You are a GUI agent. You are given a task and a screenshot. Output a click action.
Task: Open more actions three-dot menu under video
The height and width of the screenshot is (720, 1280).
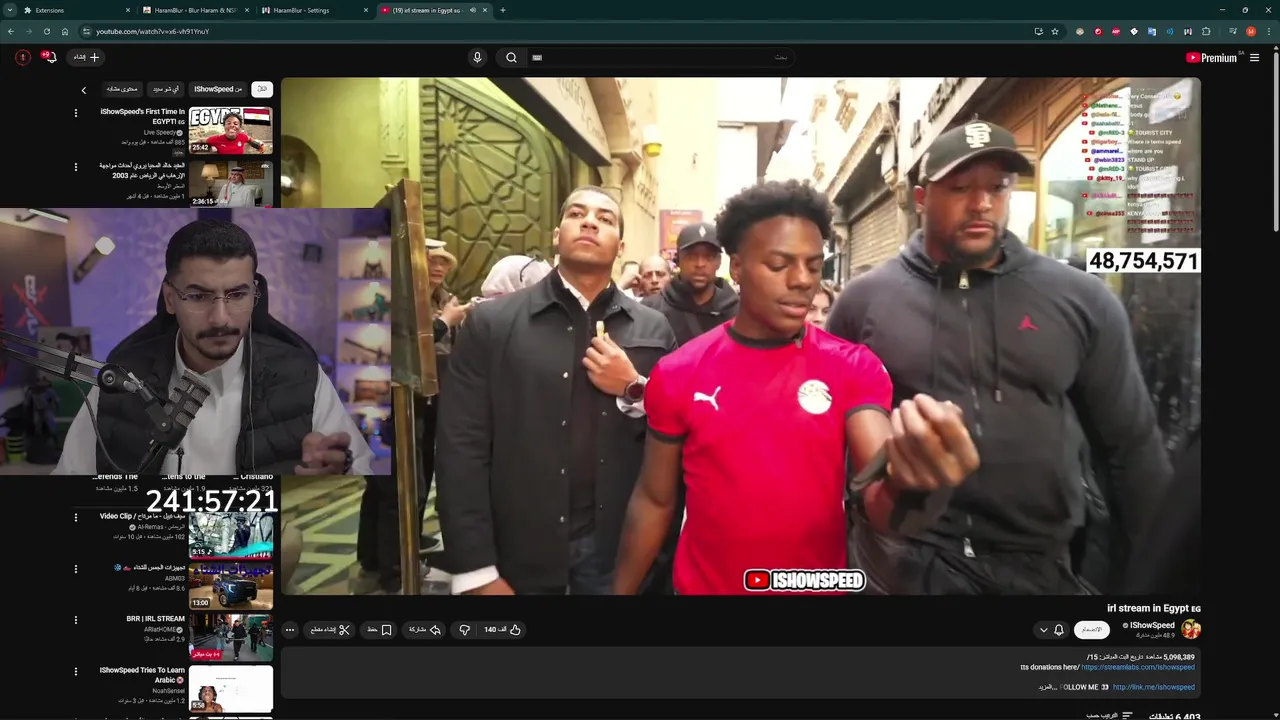290,630
